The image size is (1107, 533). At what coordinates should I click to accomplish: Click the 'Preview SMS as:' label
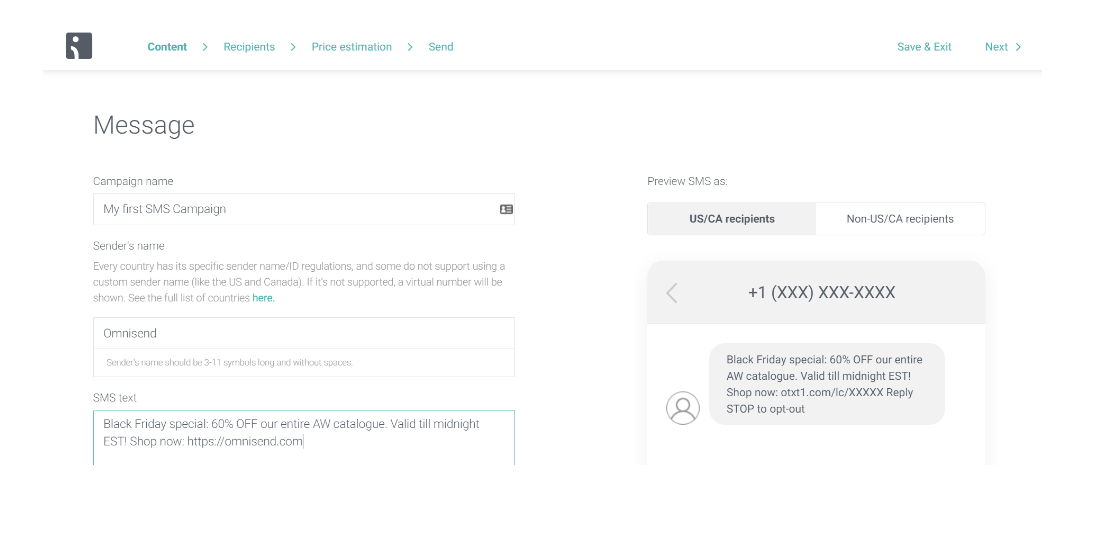coord(688,181)
